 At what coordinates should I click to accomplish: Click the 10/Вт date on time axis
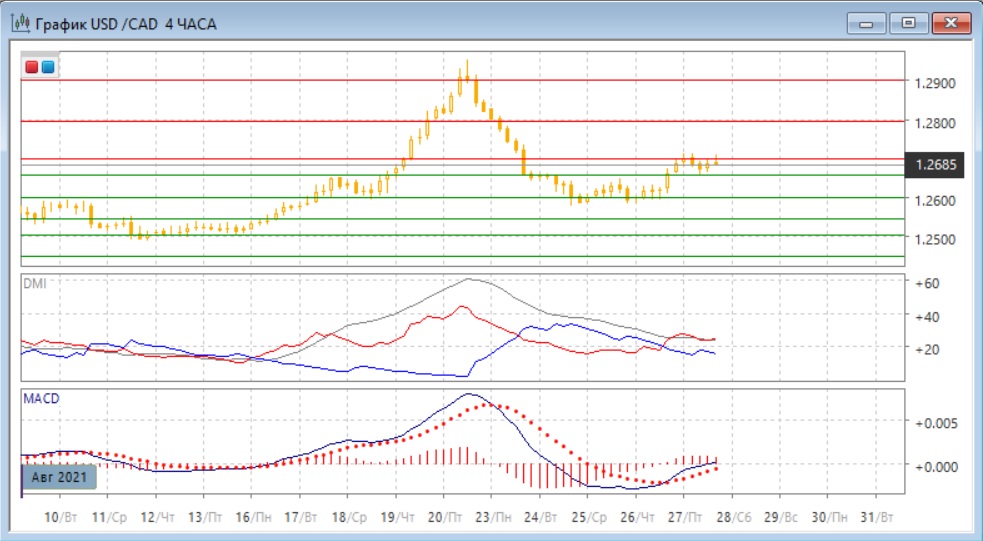point(59,518)
